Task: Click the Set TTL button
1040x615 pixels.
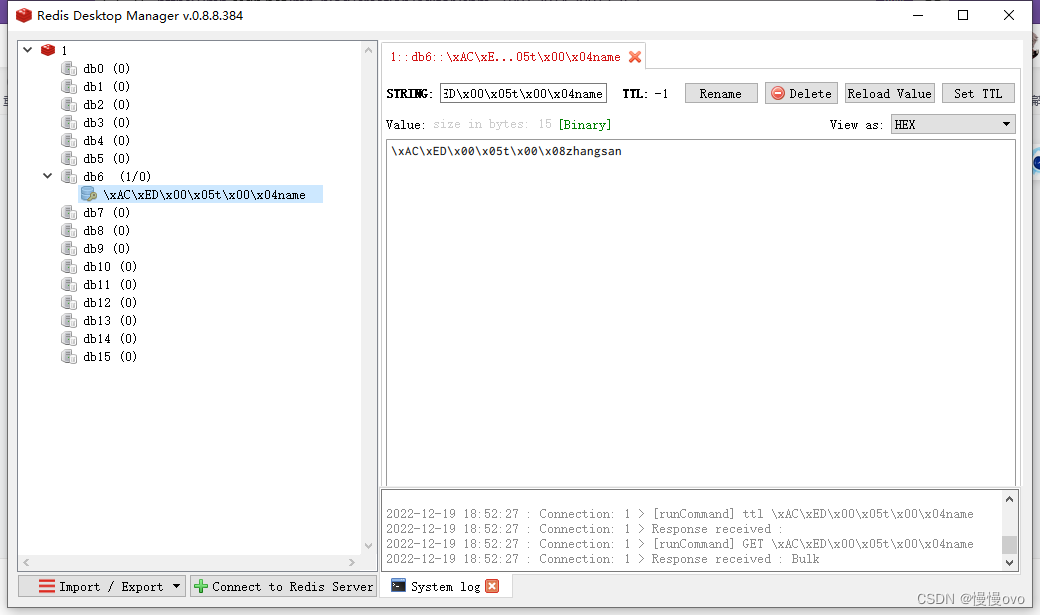Action: (977, 93)
